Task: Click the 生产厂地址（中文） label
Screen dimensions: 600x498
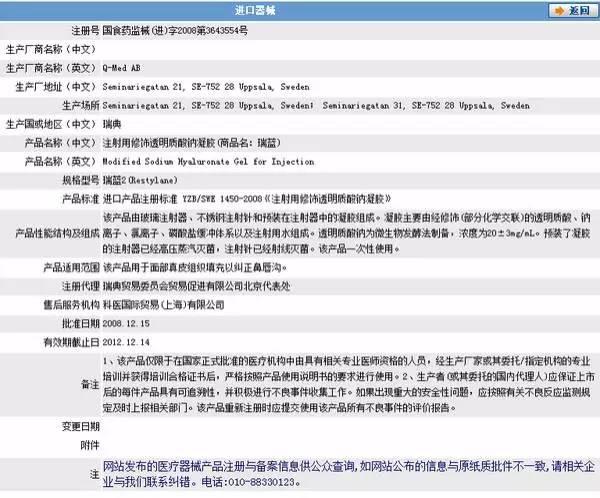Action: pos(55,87)
